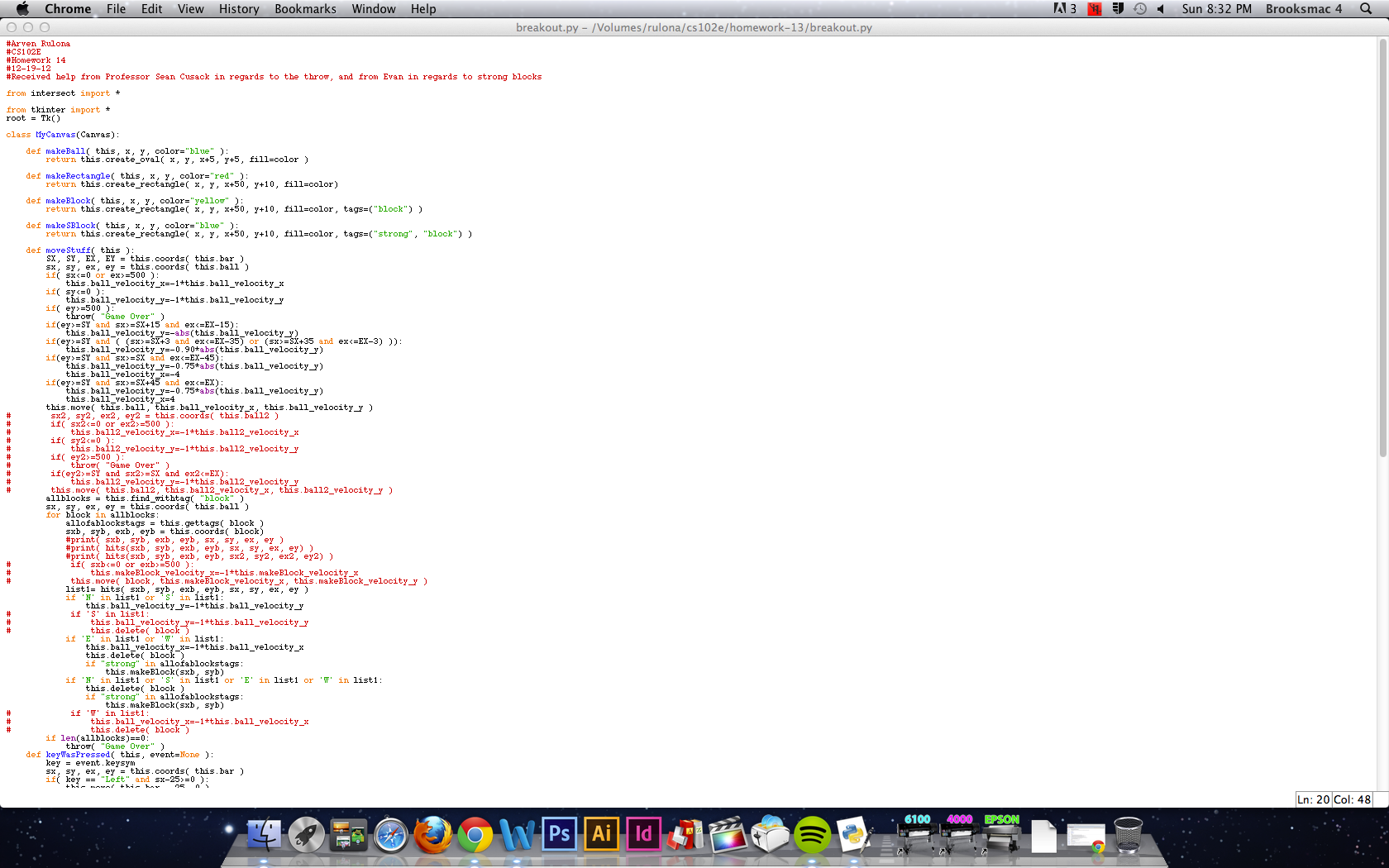Open Spotify from the dock
The image size is (1389, 868).
pos(812,835)
